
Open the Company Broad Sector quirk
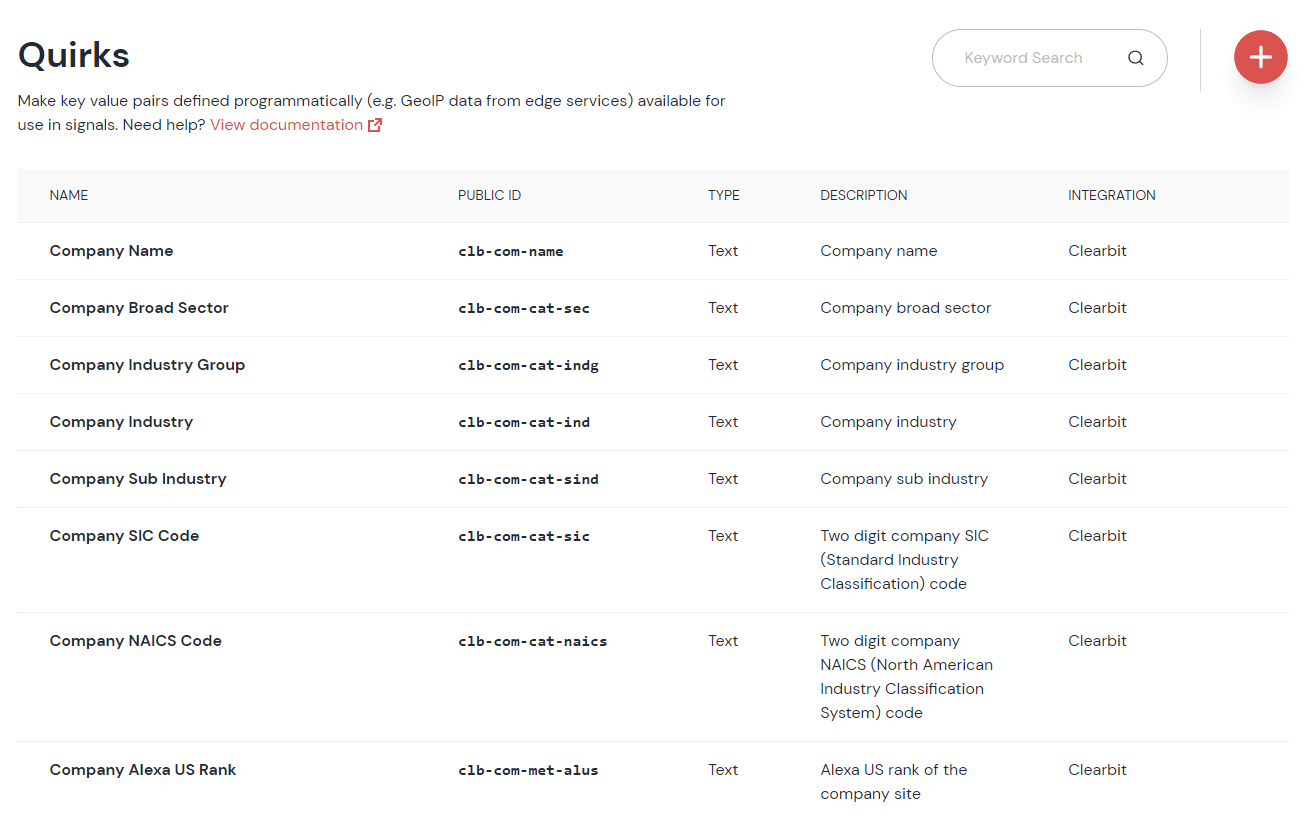click(x=139, y=308)
